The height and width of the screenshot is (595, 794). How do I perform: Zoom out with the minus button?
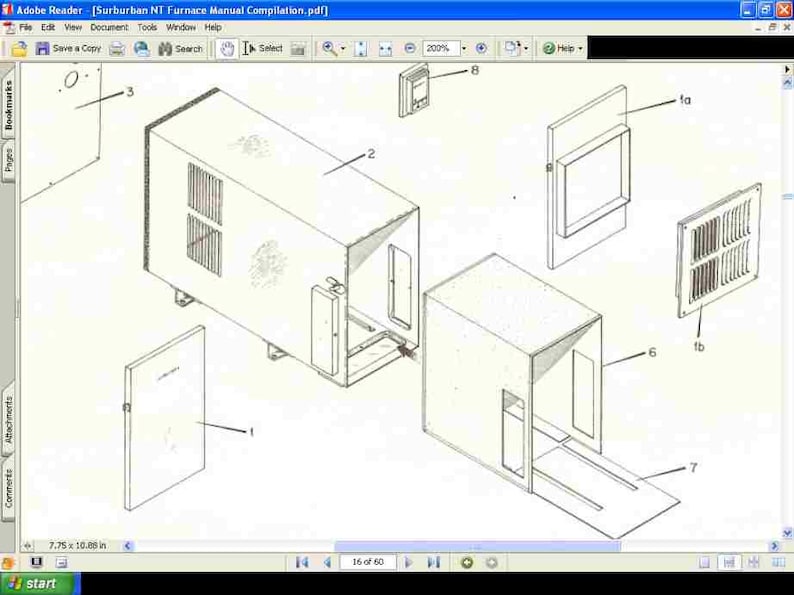pyautogui.click(x=410, y=48)
